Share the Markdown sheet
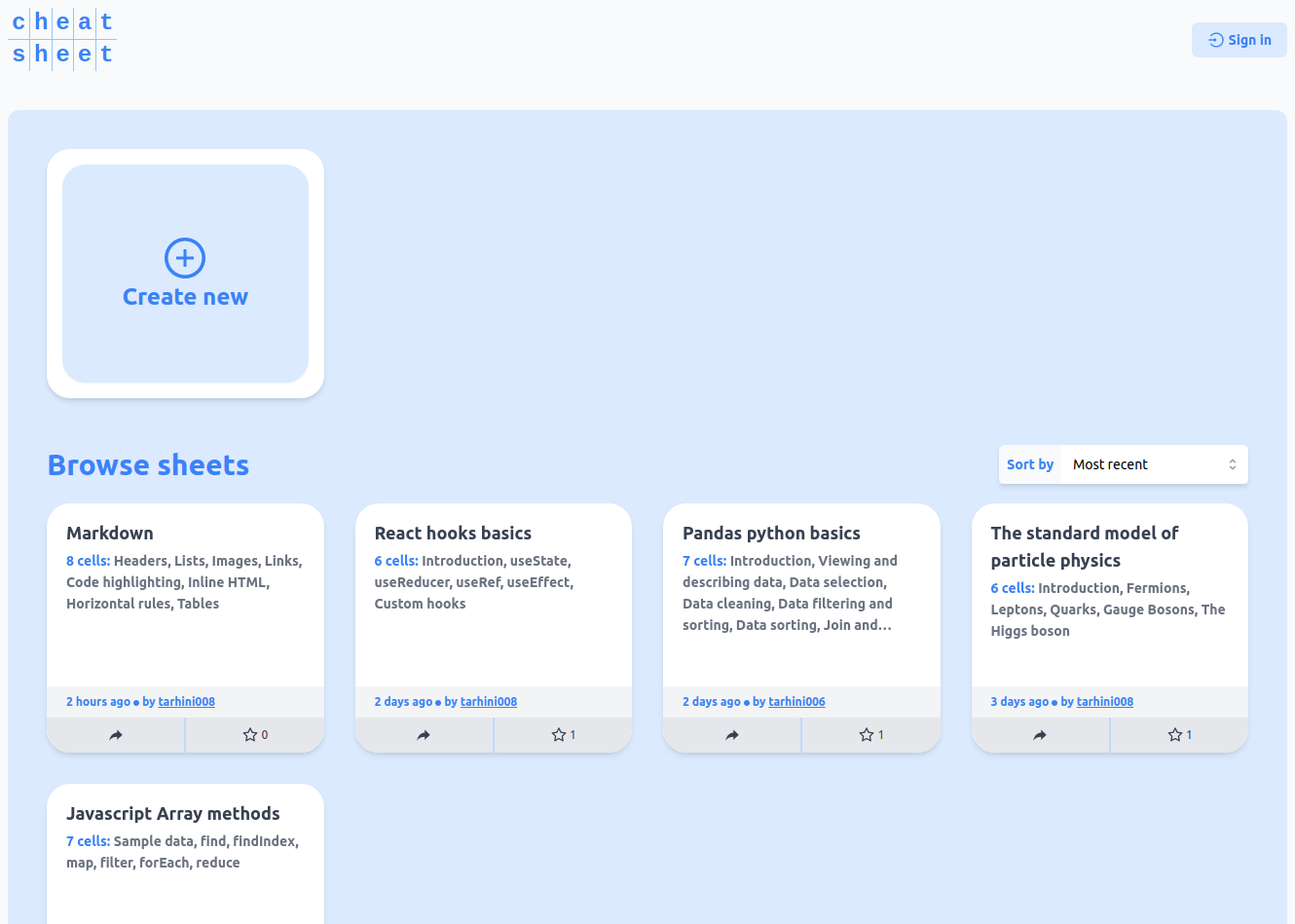 tap(116, 735)
